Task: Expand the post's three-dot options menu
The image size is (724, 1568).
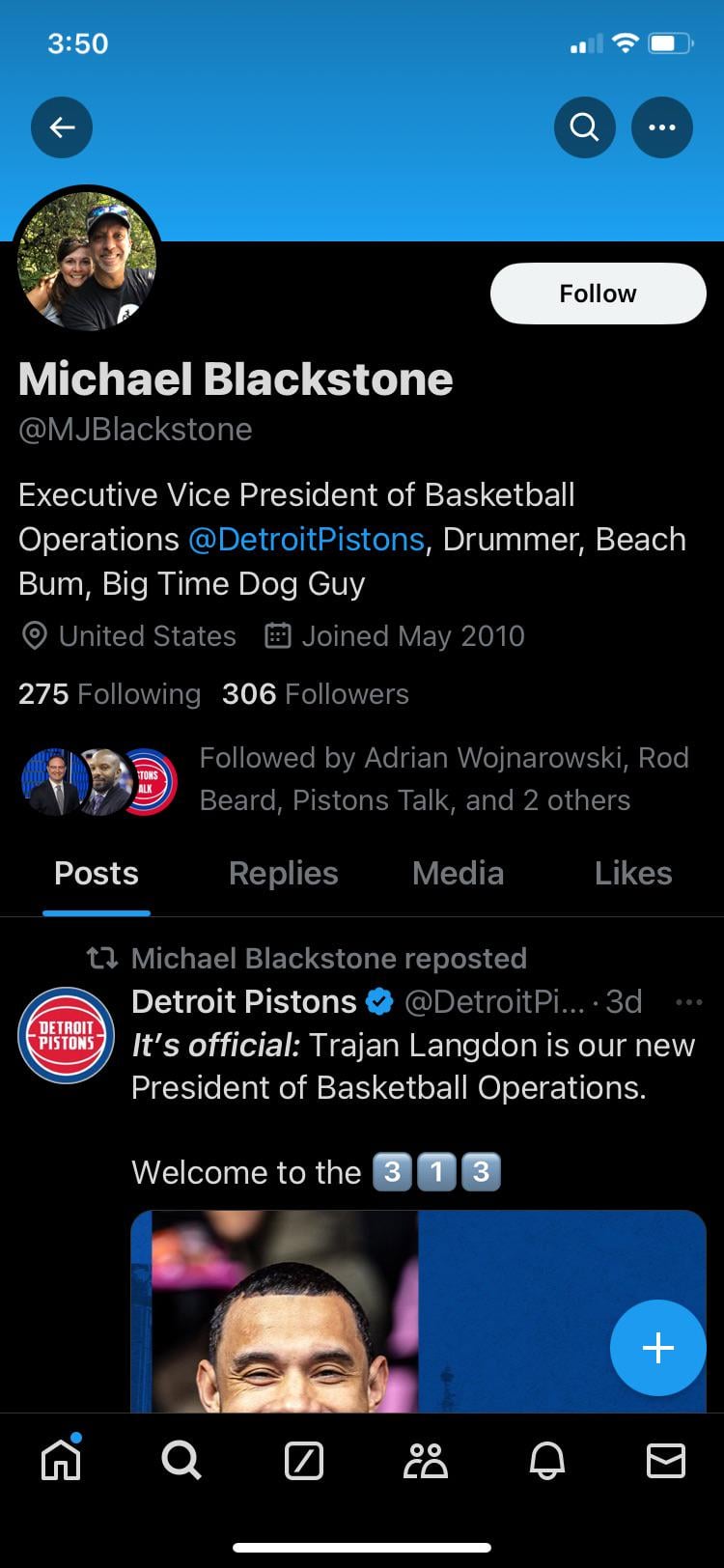Action: coord(689,1002)
